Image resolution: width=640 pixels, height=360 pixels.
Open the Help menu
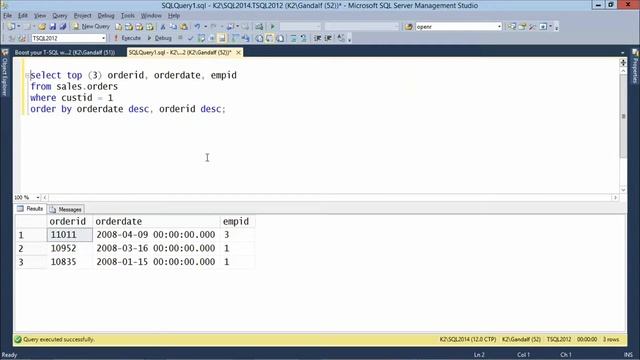(x=174, y=16)
